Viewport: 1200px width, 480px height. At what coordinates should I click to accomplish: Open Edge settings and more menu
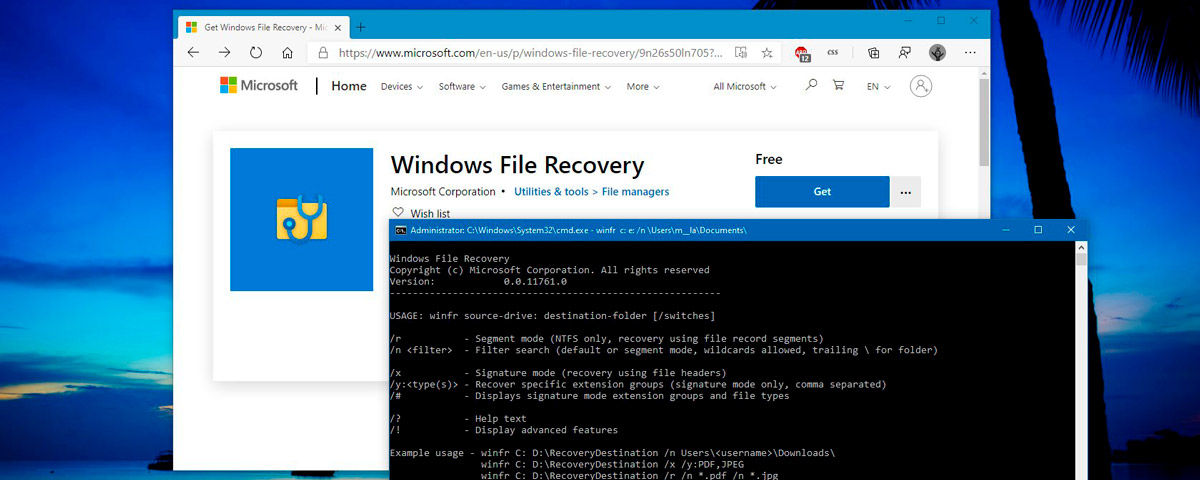(970, 52)
